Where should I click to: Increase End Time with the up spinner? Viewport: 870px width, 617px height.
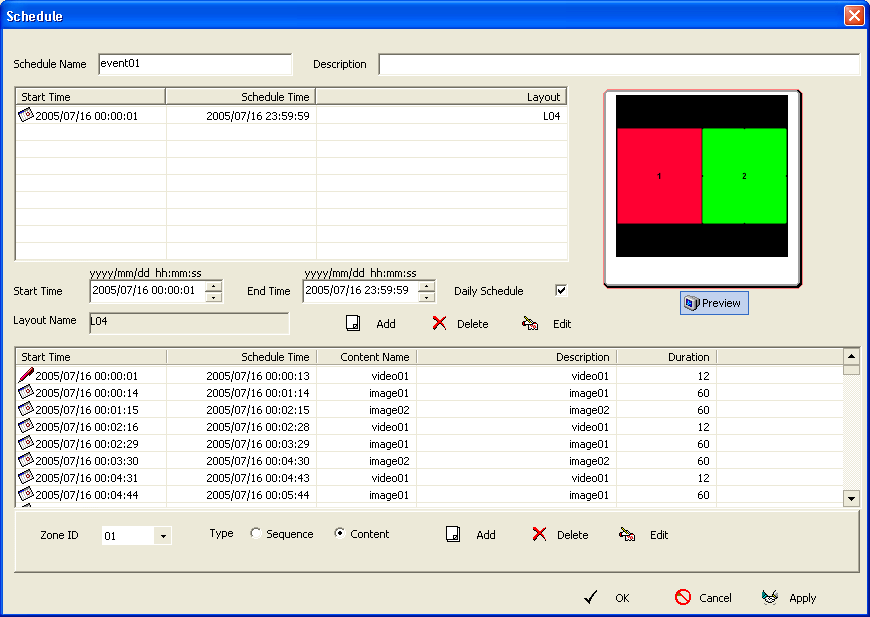click(427, 286)
